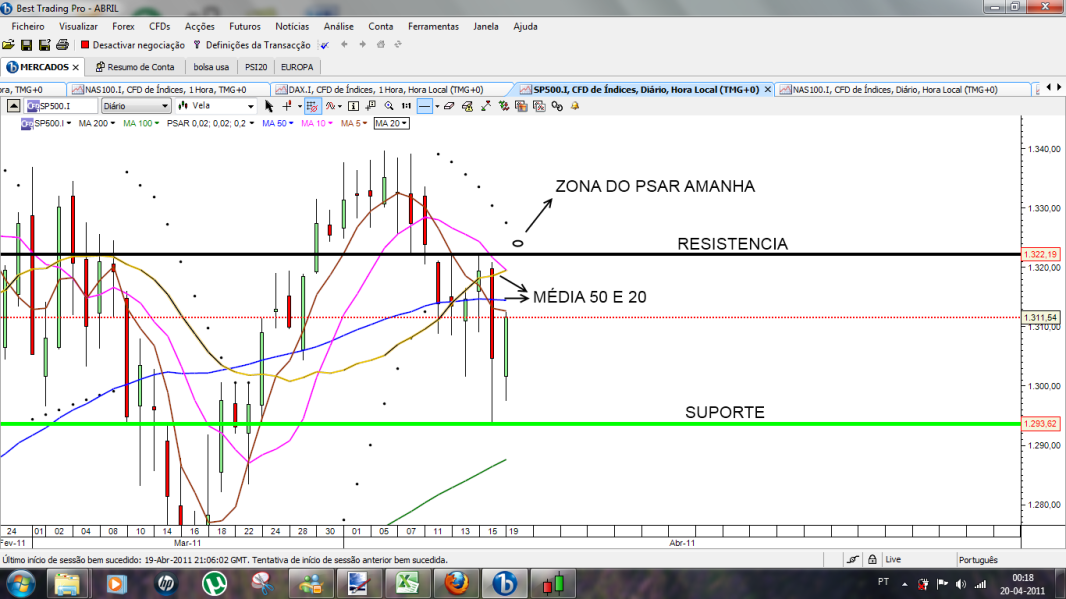
Task: Click the open file folder icon
Action: click(x=8, y=45)
